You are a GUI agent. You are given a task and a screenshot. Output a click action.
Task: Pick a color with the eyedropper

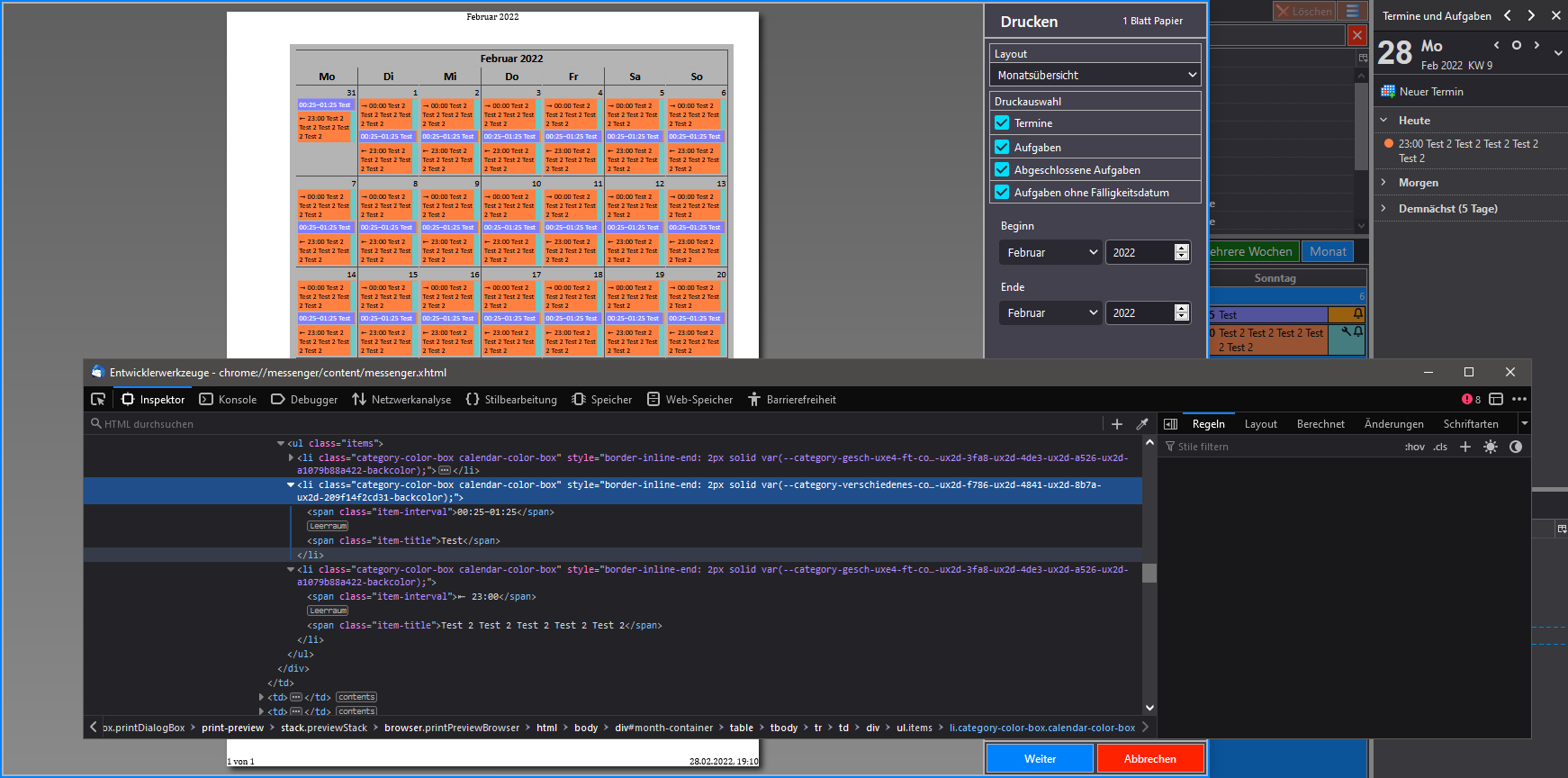pyautogui.click(x=1142, y=424)
